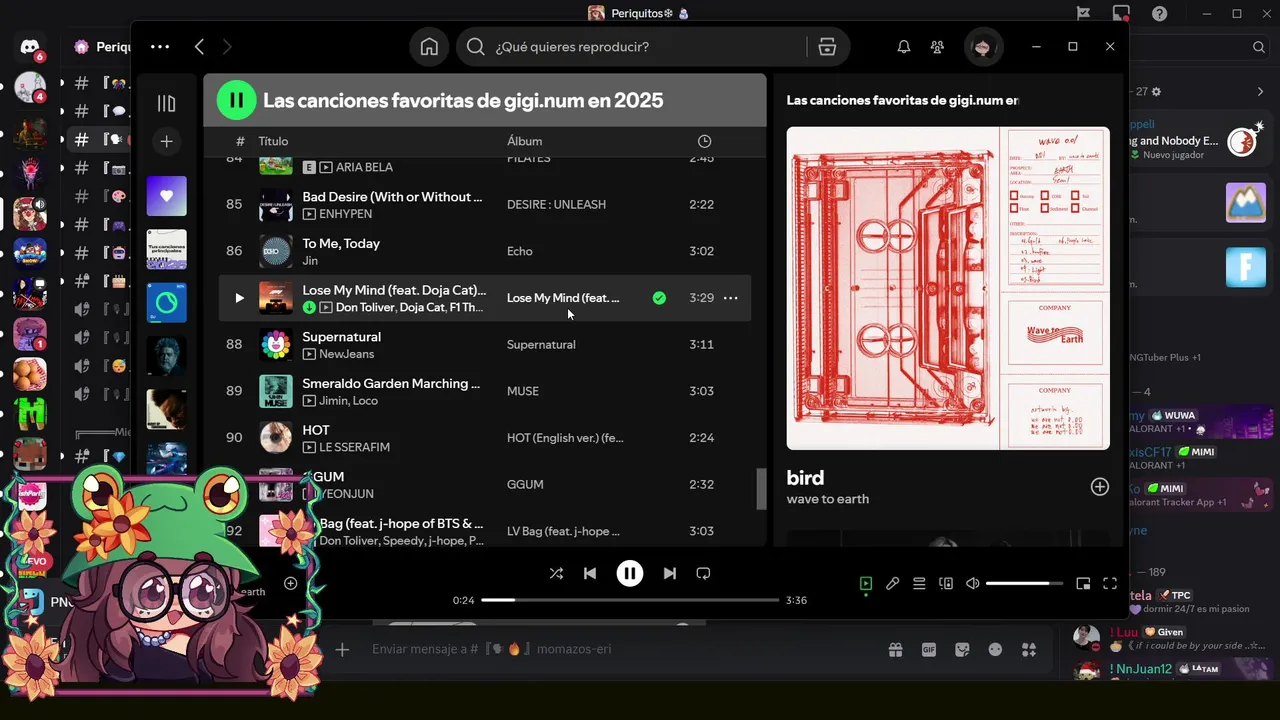Show lyrics with microphone icon
The width and height of the screenshot is (1280, 720).
point(893,584)
